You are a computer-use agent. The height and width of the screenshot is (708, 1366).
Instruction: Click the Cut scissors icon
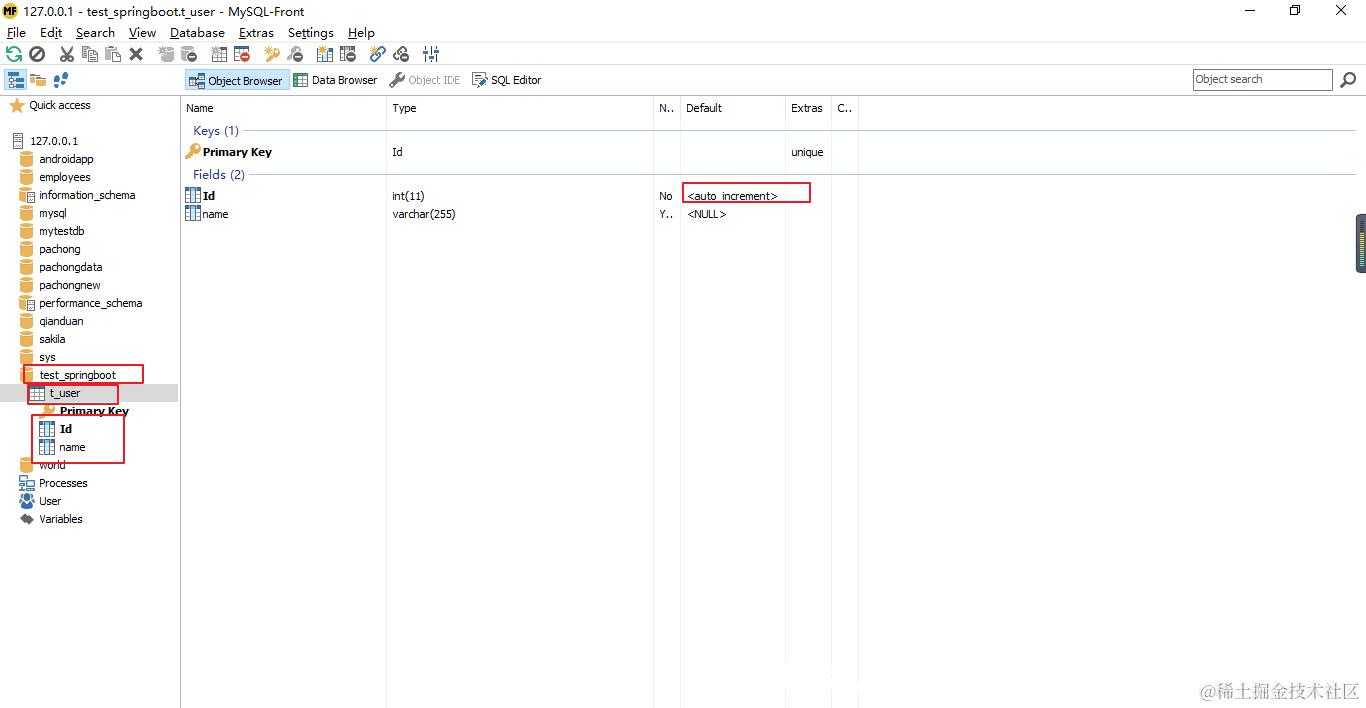point(67,54)
